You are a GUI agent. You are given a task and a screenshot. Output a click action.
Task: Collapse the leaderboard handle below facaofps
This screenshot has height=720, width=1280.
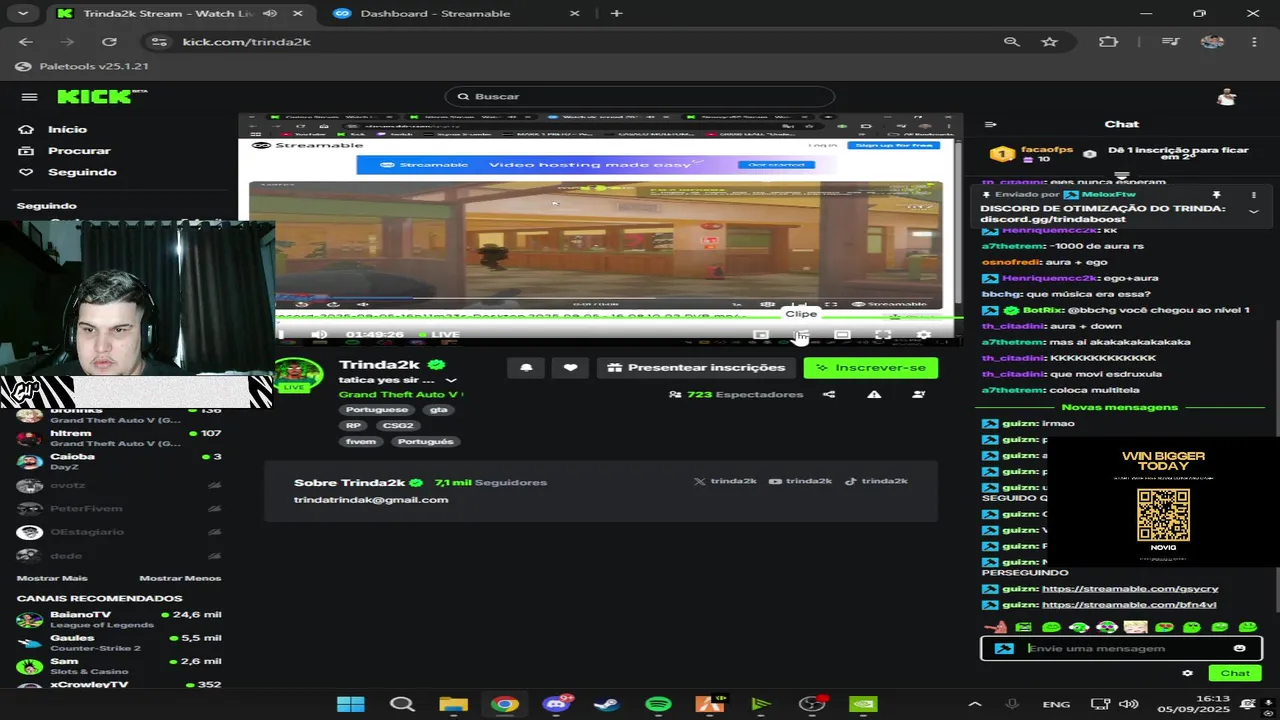click(x=1121, y=175)
